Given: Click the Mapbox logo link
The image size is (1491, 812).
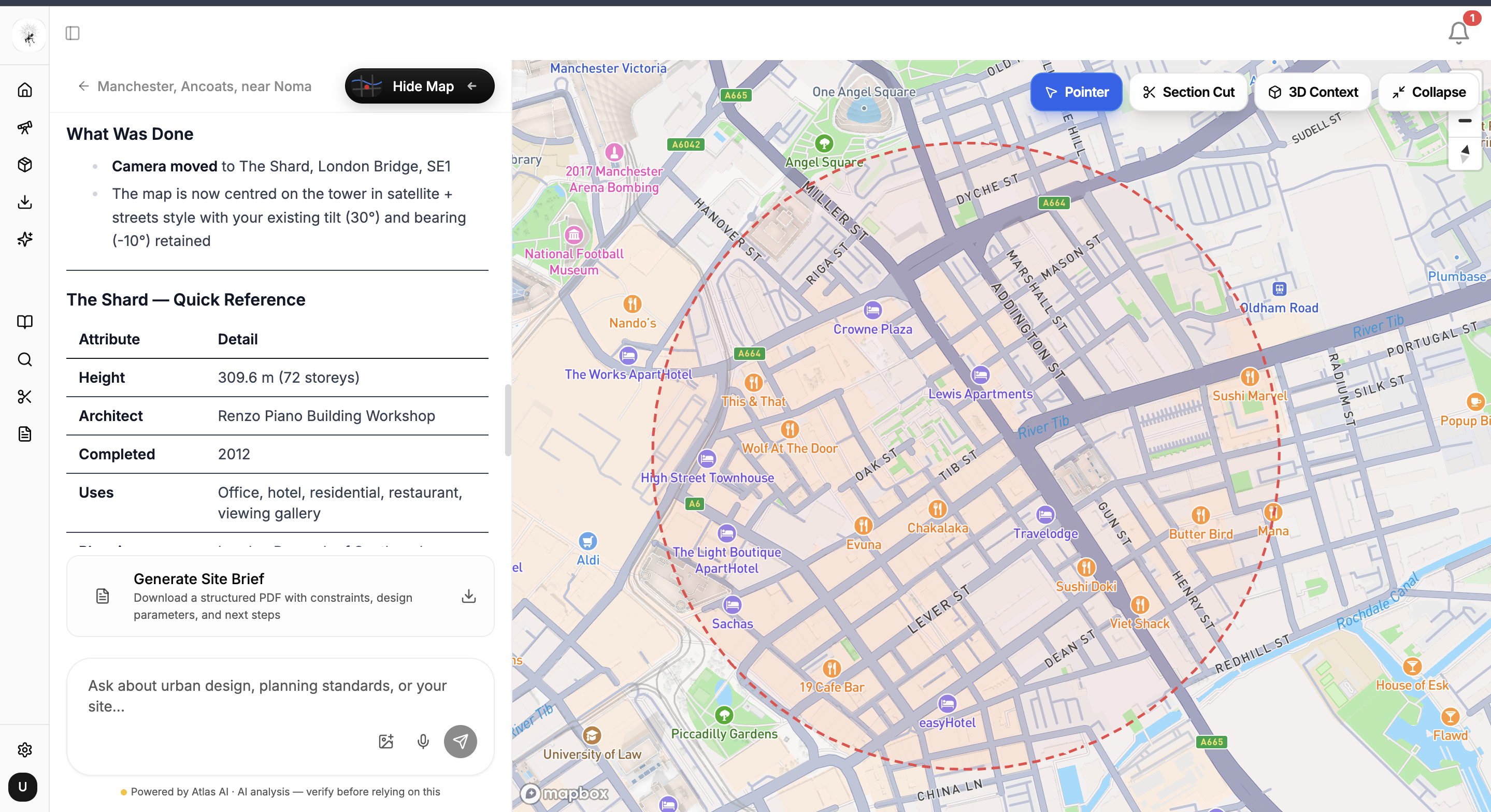Looking at the screenshot, I should pyautogui.click(x=564, y=793).
